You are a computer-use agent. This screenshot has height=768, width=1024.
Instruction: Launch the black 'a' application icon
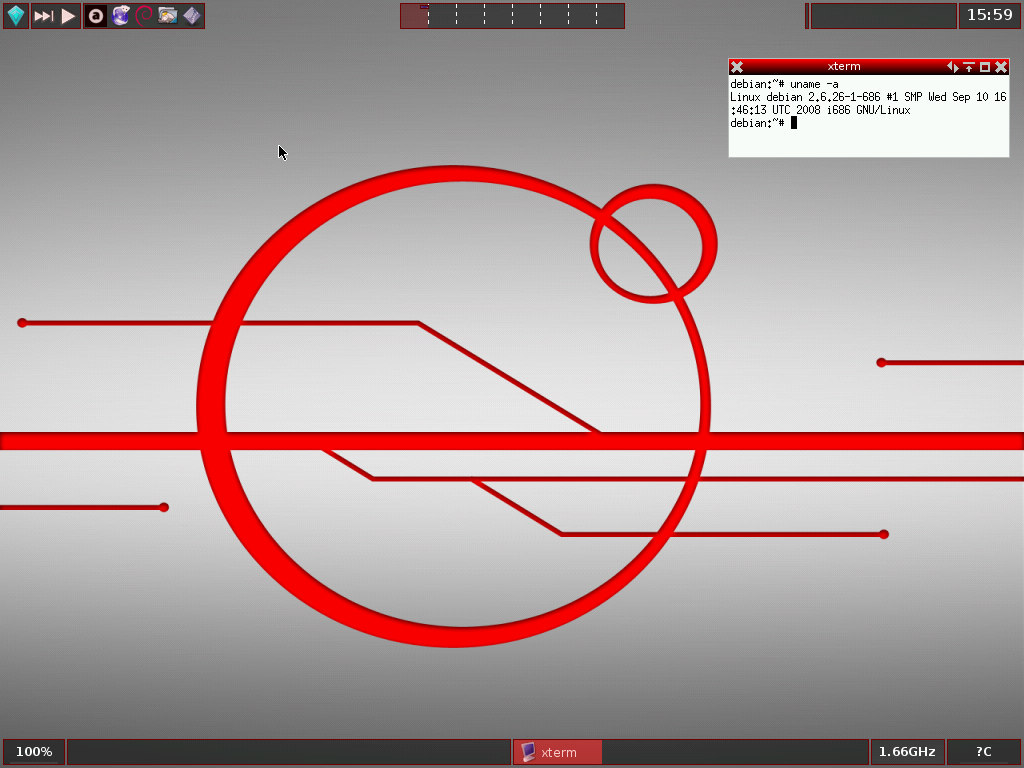[x=96, y=16]
